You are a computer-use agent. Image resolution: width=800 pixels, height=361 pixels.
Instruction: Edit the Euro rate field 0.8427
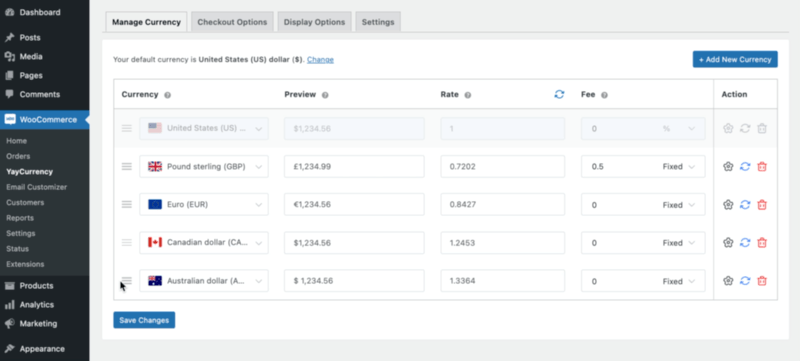click(503, 204)
